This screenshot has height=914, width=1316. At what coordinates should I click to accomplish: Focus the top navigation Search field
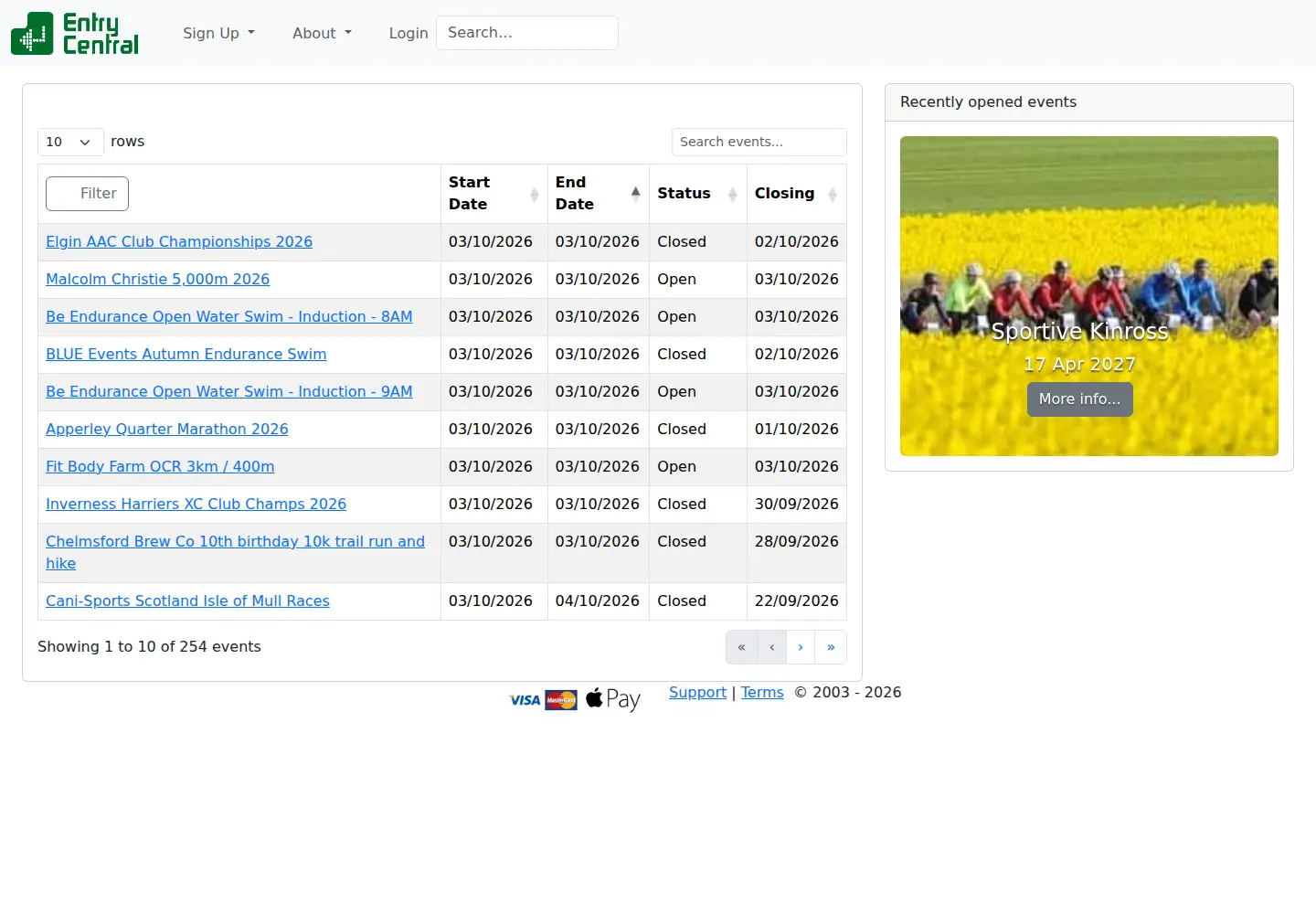click(527, 33)
